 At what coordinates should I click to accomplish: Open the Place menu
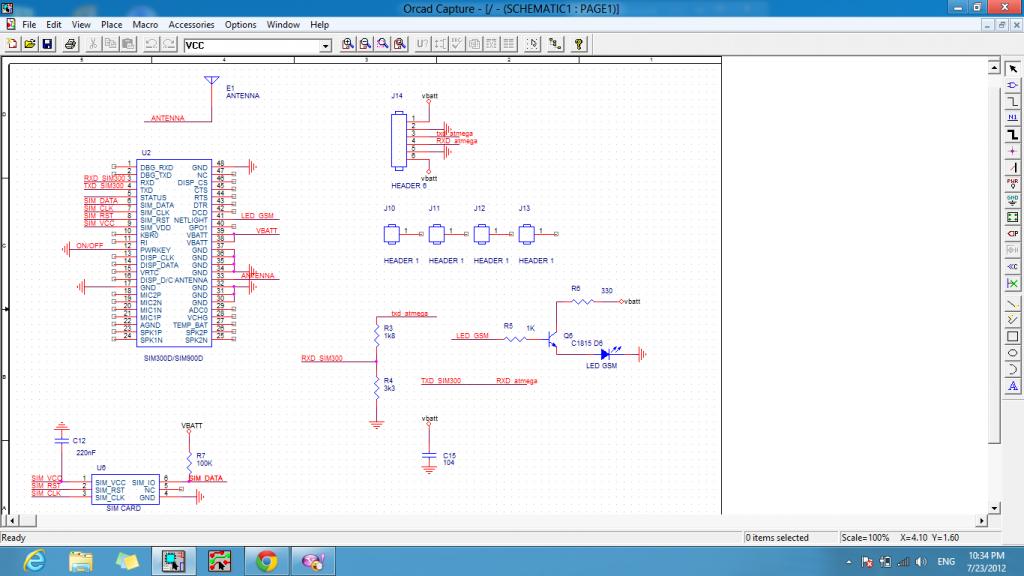tap(112, 24)
